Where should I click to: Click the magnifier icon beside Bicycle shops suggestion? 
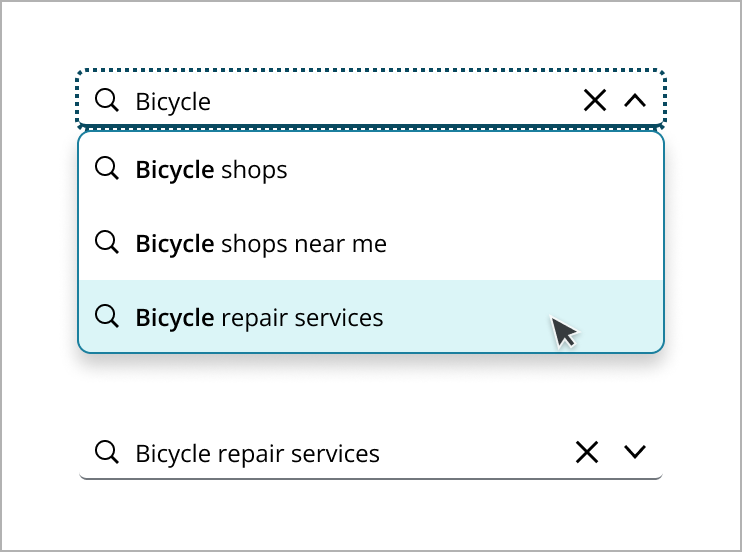106,169
